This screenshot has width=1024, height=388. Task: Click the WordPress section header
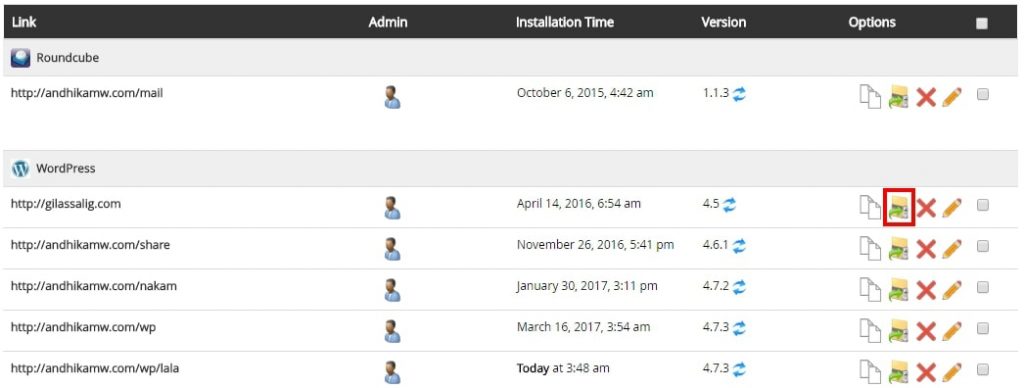(x=511, y=169)
